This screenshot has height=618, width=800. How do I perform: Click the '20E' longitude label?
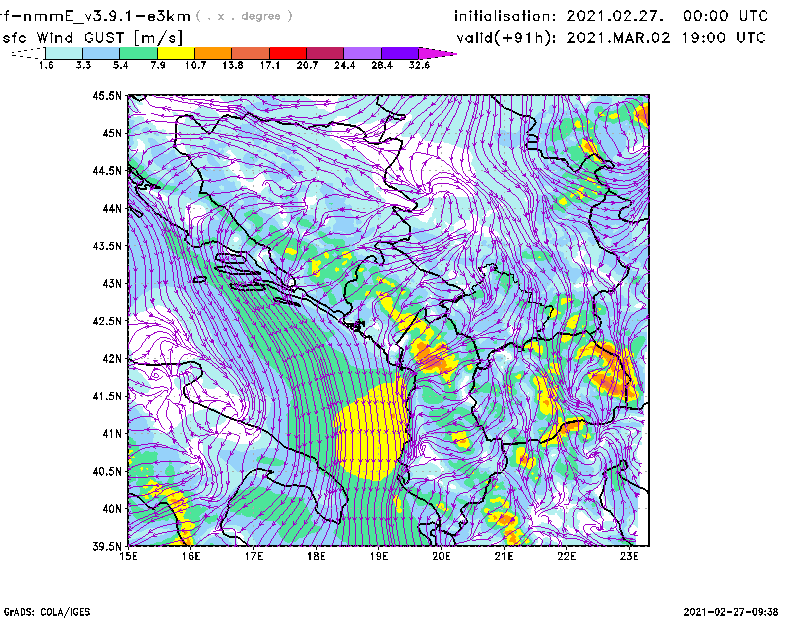point(441,556)
